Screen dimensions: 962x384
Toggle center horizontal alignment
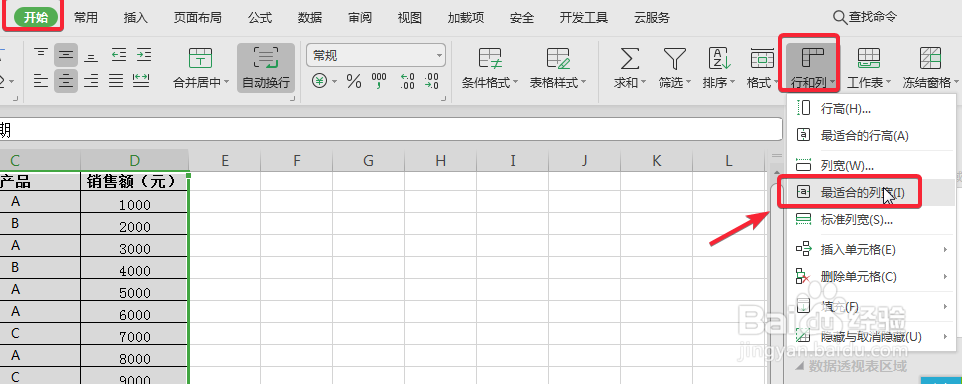click(x=66, y=80)
